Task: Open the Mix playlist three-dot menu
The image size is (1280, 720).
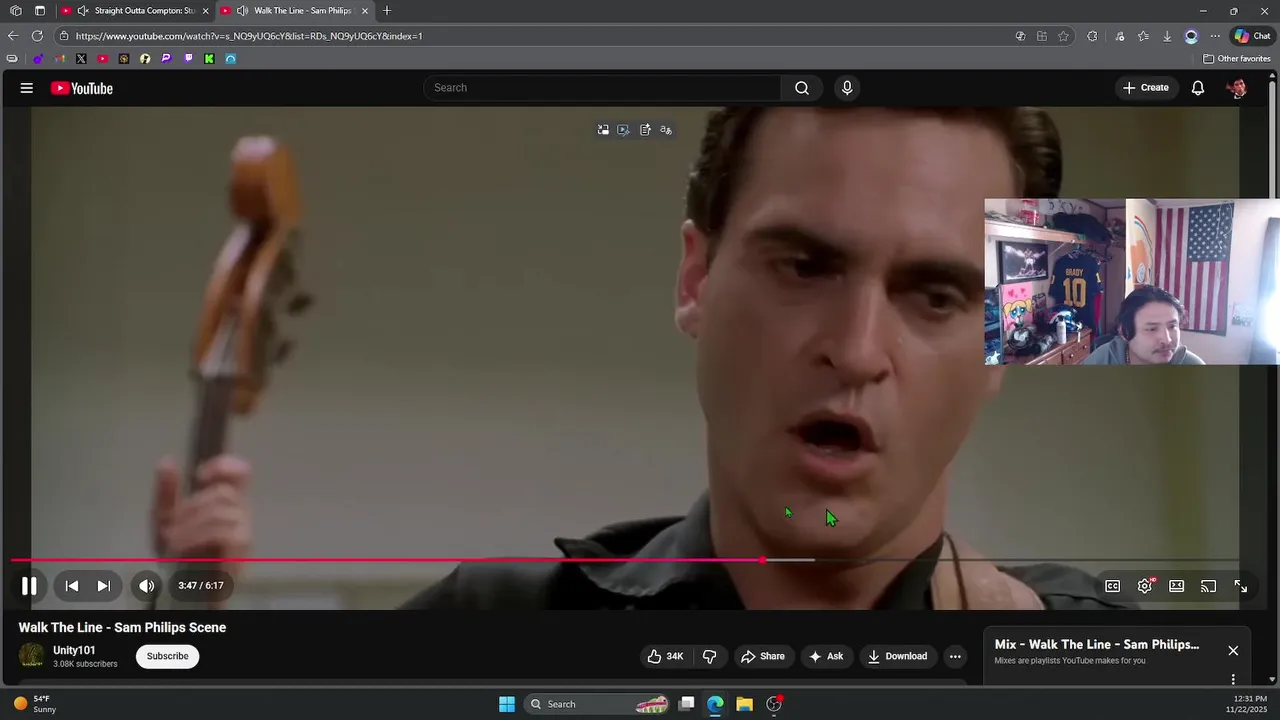Action: pos(1233,679)
